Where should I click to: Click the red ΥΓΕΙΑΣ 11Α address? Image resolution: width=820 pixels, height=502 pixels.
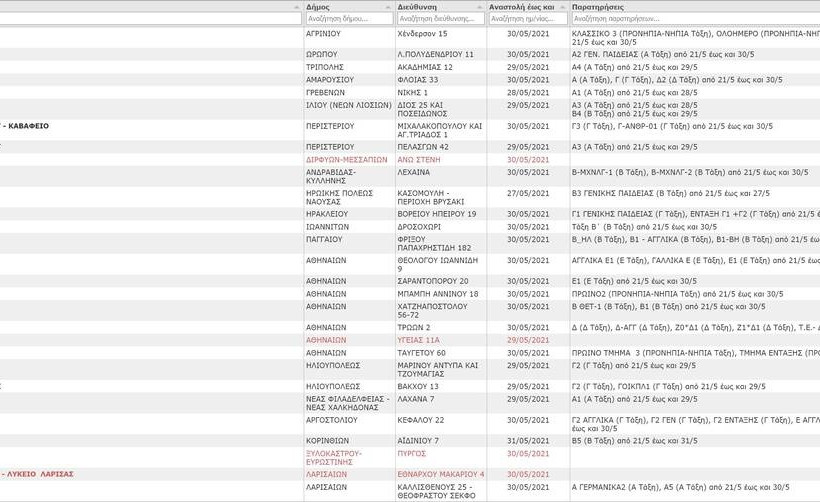[419, 340]
